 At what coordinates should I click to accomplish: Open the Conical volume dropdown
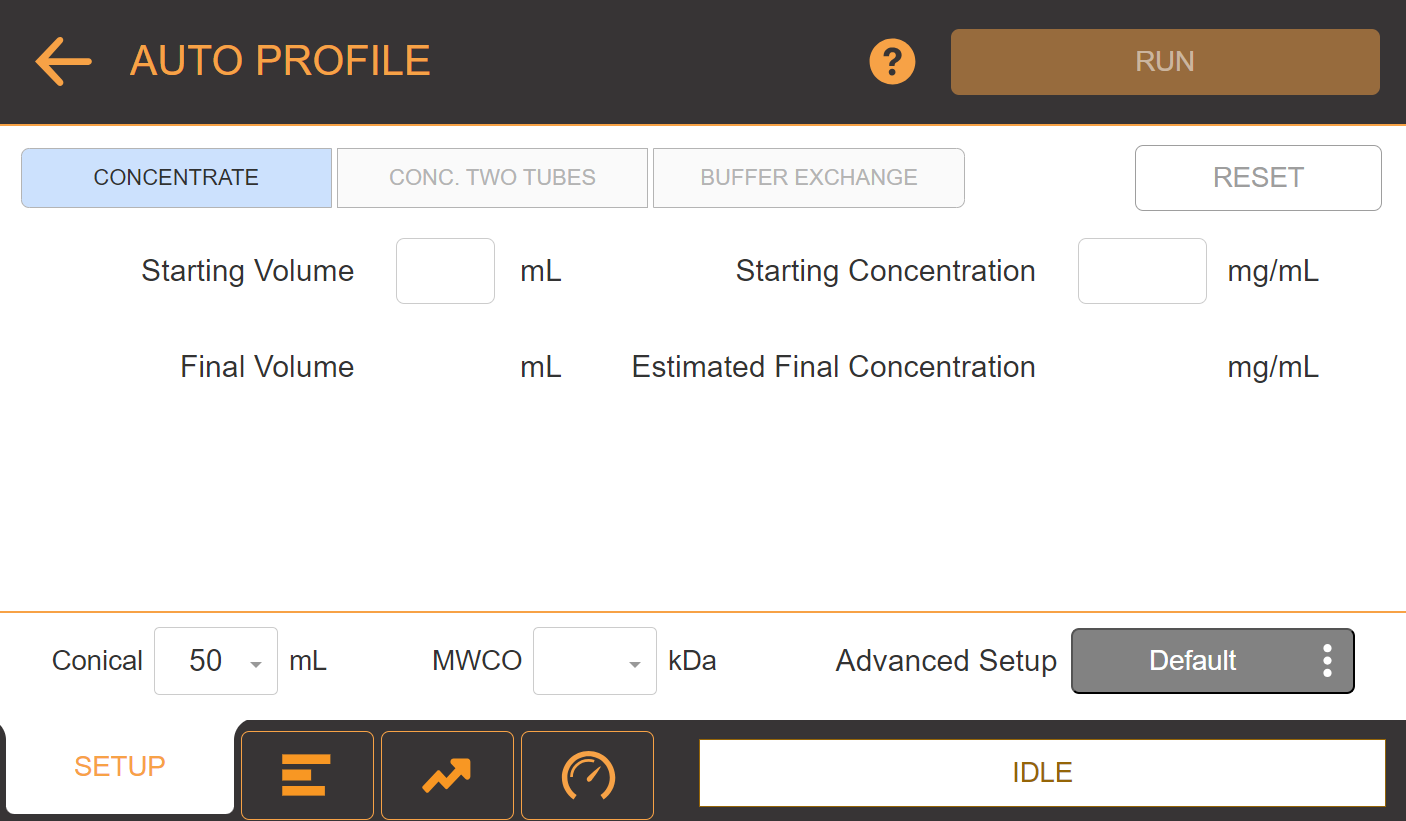(216, 661)
